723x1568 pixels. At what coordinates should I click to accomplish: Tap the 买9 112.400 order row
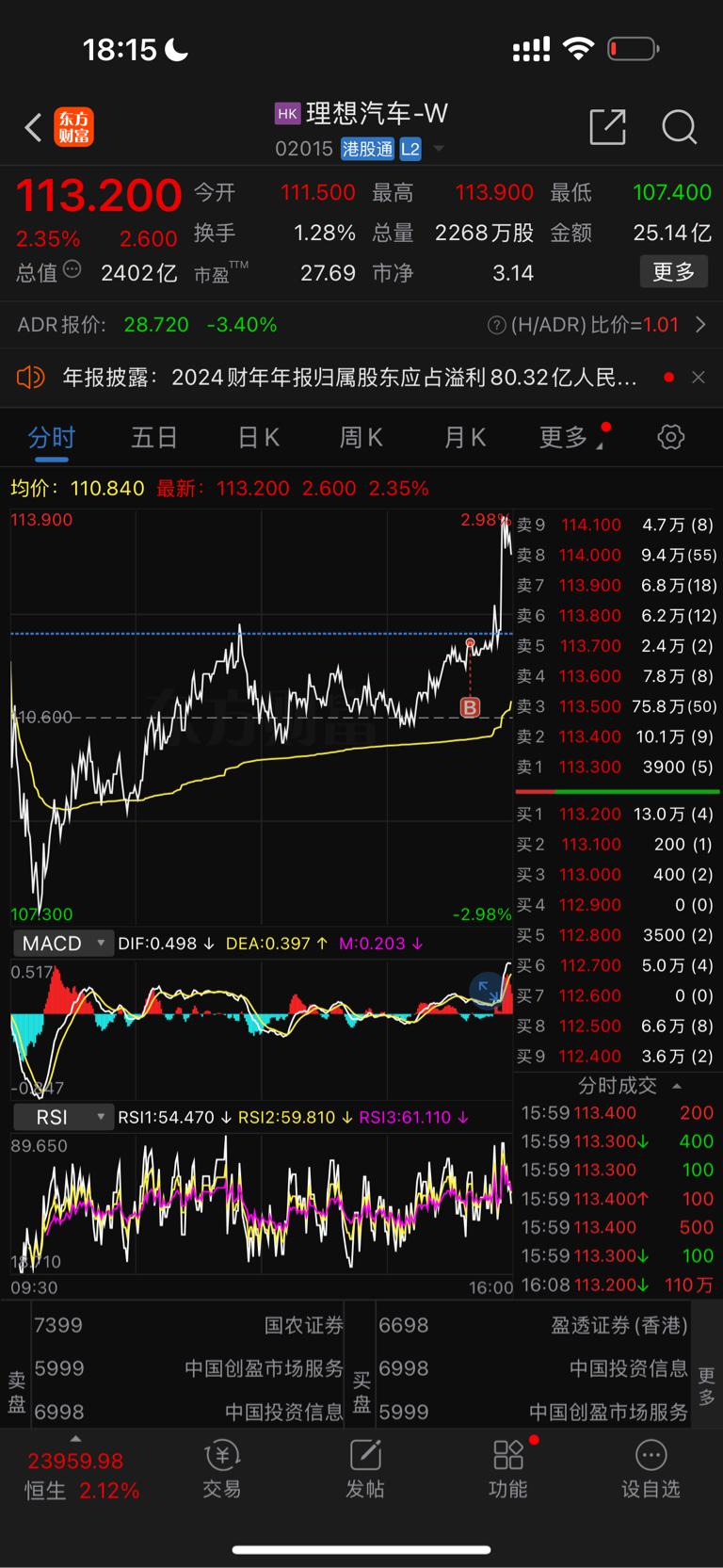click(617, 1057)
